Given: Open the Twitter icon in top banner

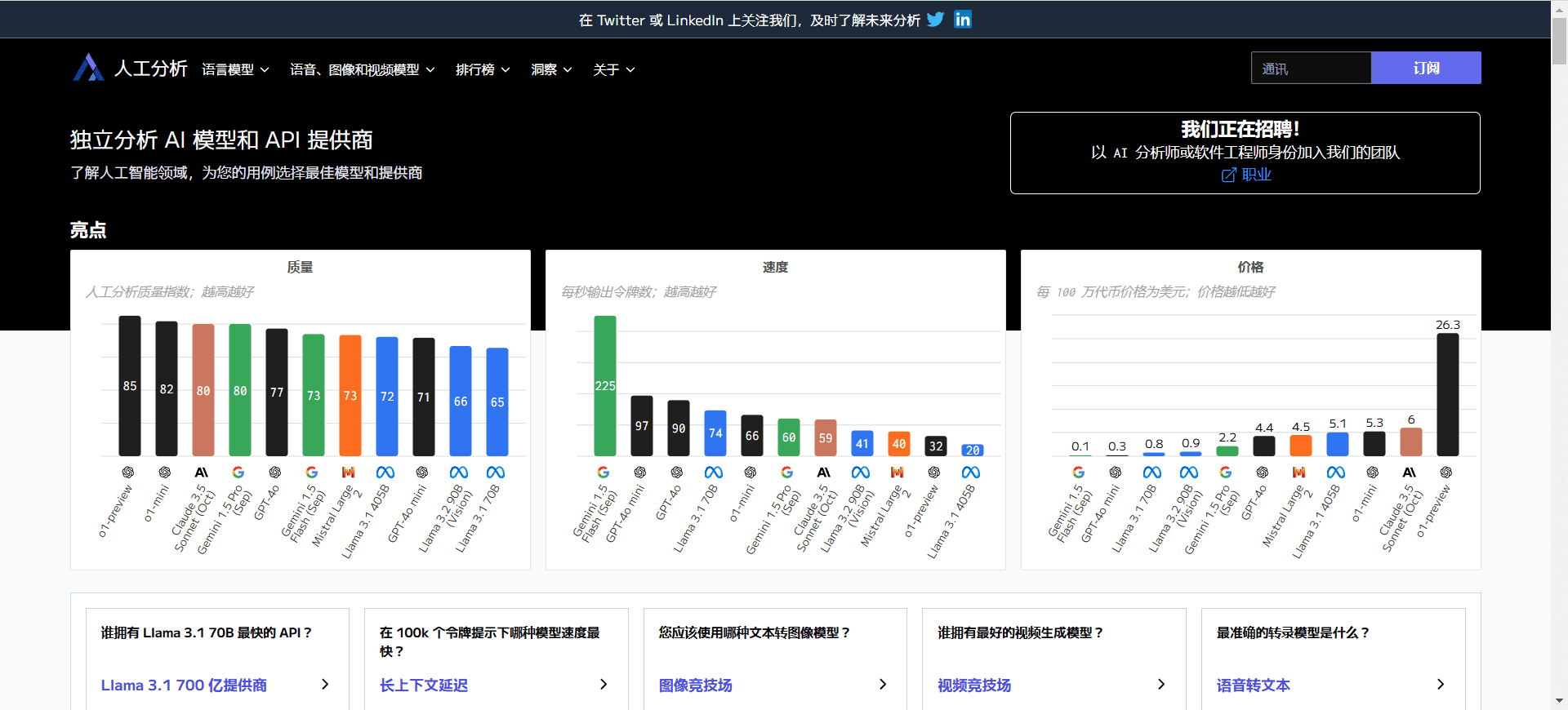Looking at the screenshot, I should (x=936, y=19).
